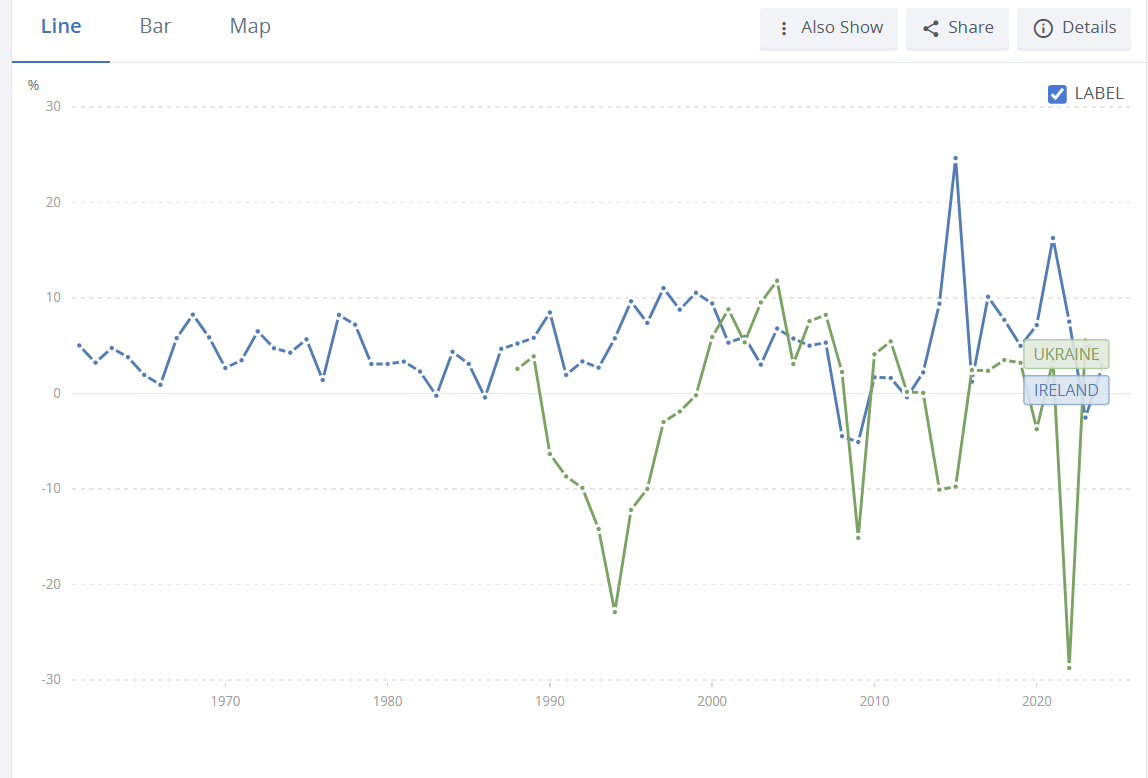This screenshot has height=778, width=1148.
Task: Uncheck the LABEL checkbox
Action: click(1057, 94)
